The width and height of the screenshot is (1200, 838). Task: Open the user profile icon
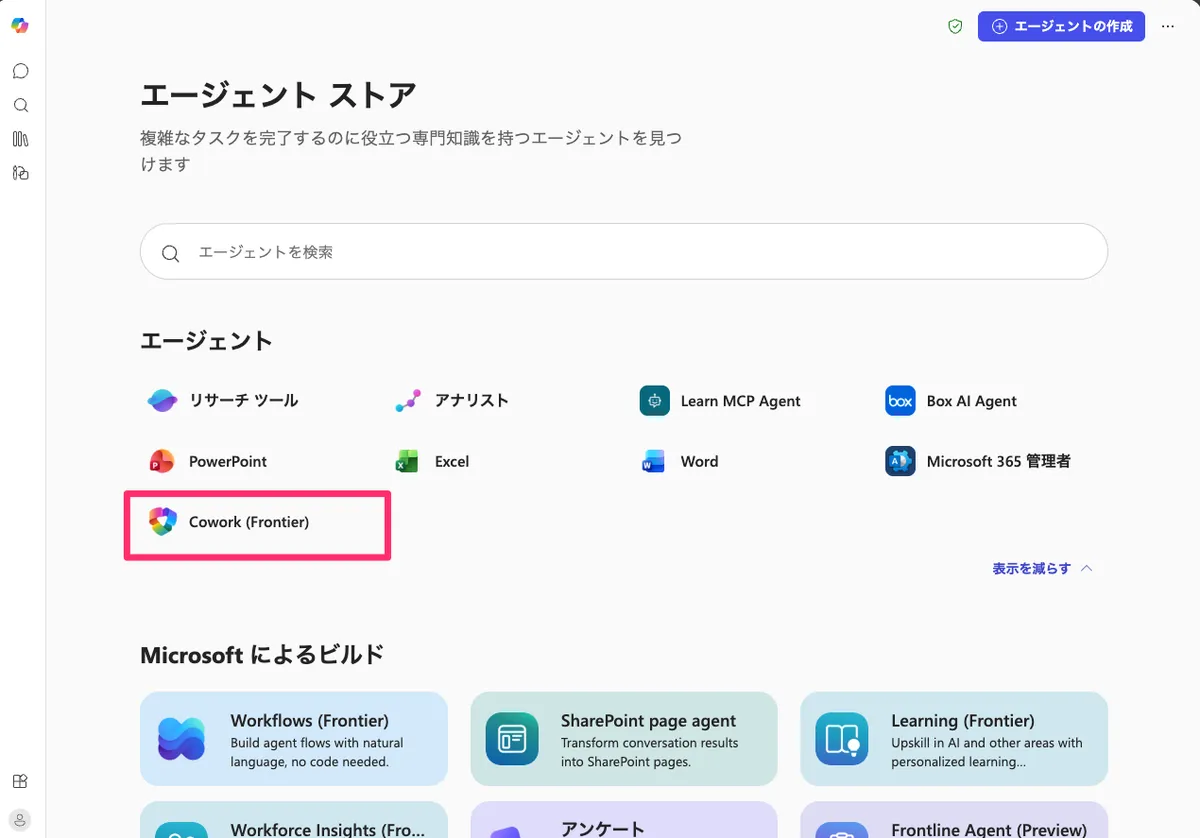pos(20,818)
